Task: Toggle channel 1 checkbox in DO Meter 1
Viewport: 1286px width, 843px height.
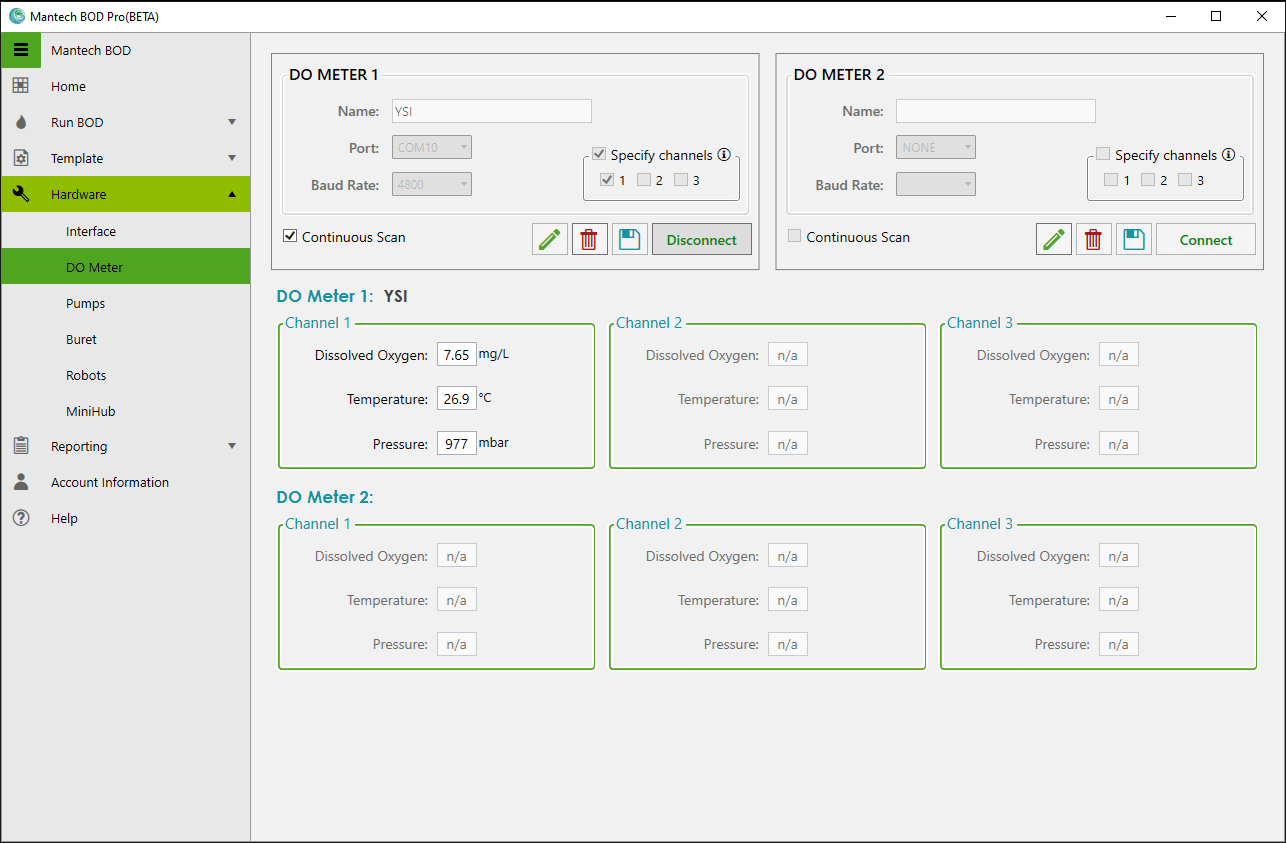Action: click(607, 180)
